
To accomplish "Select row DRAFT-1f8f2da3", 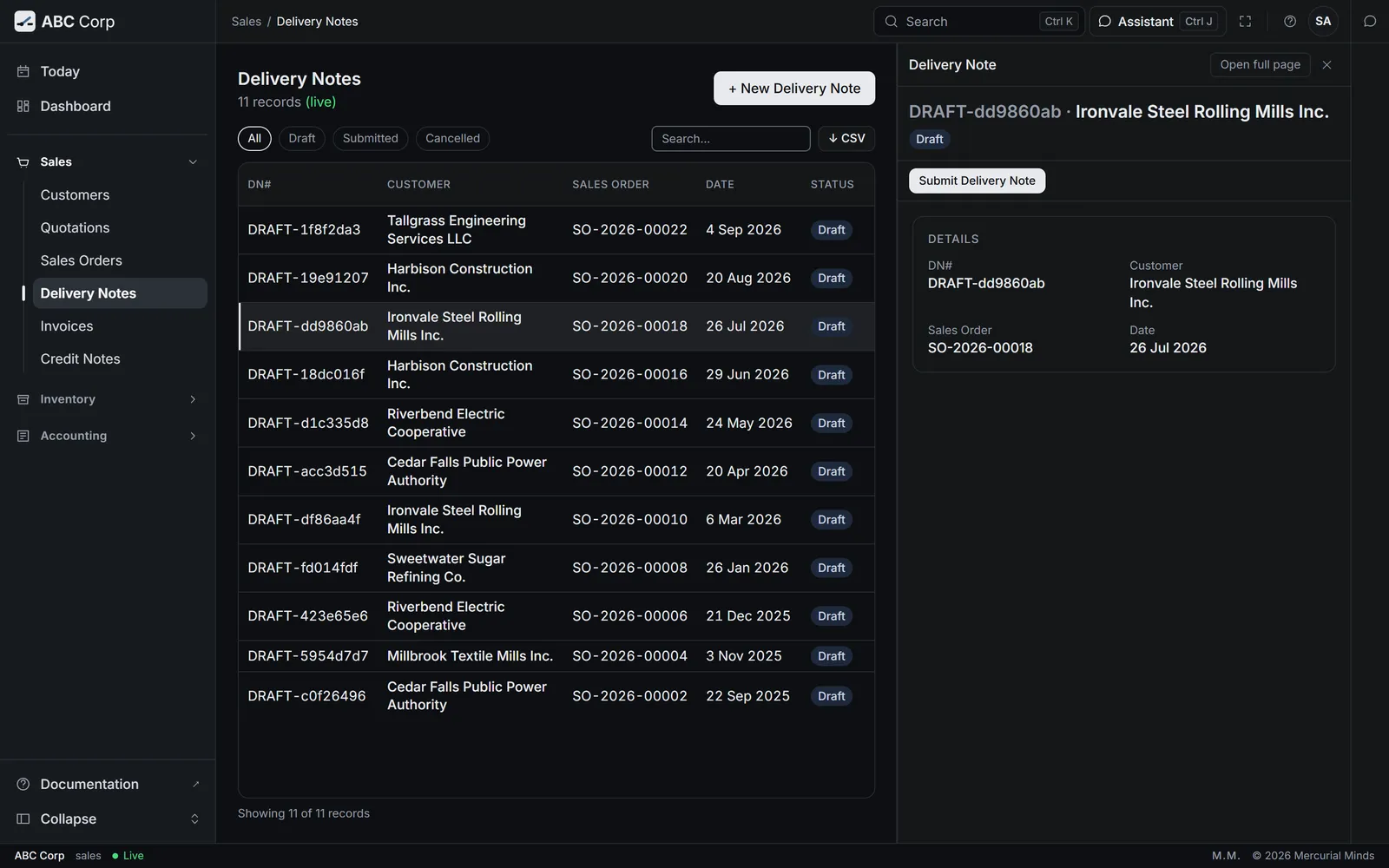I will tap(556, 230).
